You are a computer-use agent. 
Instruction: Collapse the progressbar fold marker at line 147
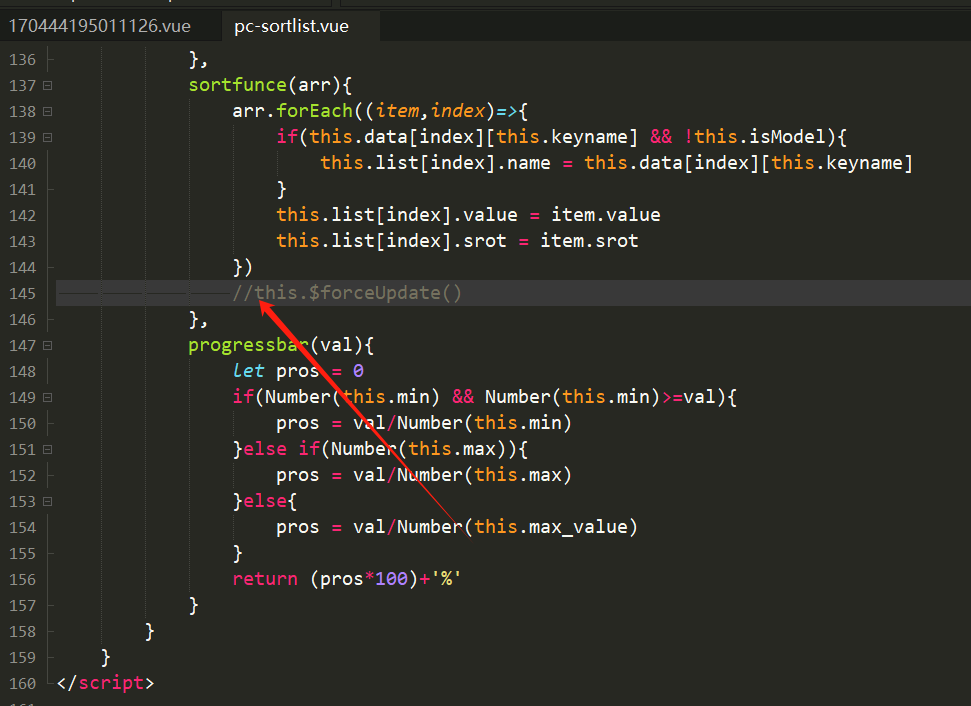coord(48,346)
